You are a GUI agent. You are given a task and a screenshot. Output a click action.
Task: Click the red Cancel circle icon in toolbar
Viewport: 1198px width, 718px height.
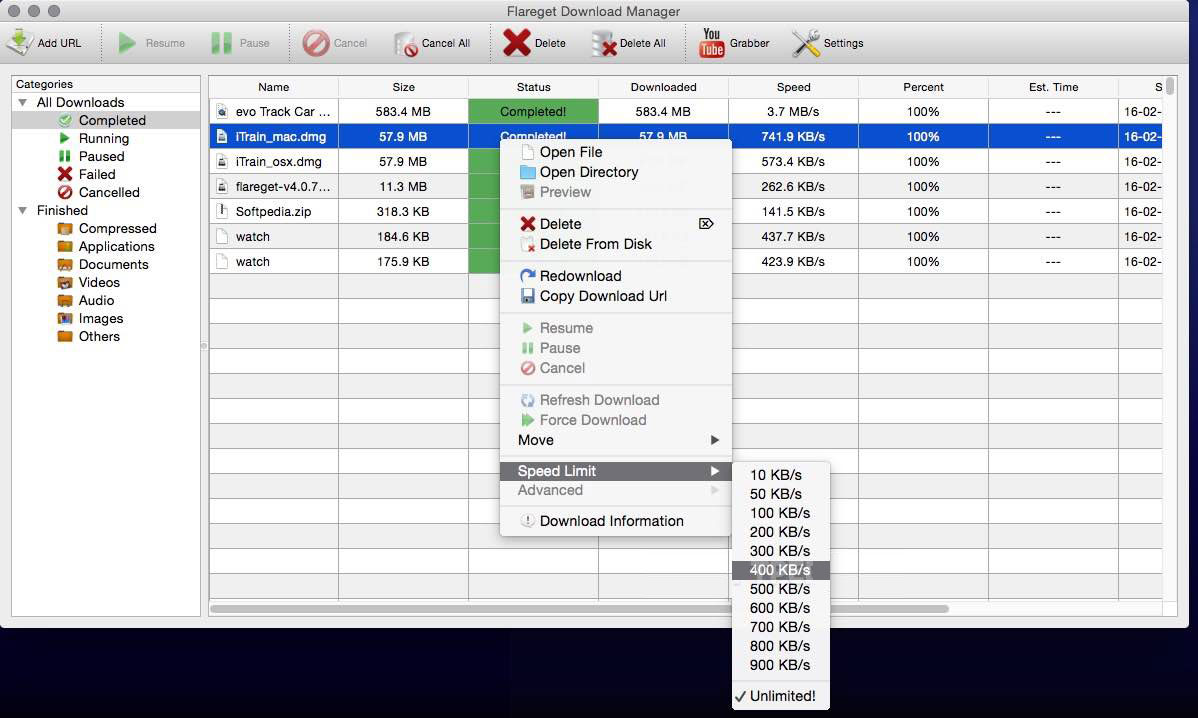(316, 44)
